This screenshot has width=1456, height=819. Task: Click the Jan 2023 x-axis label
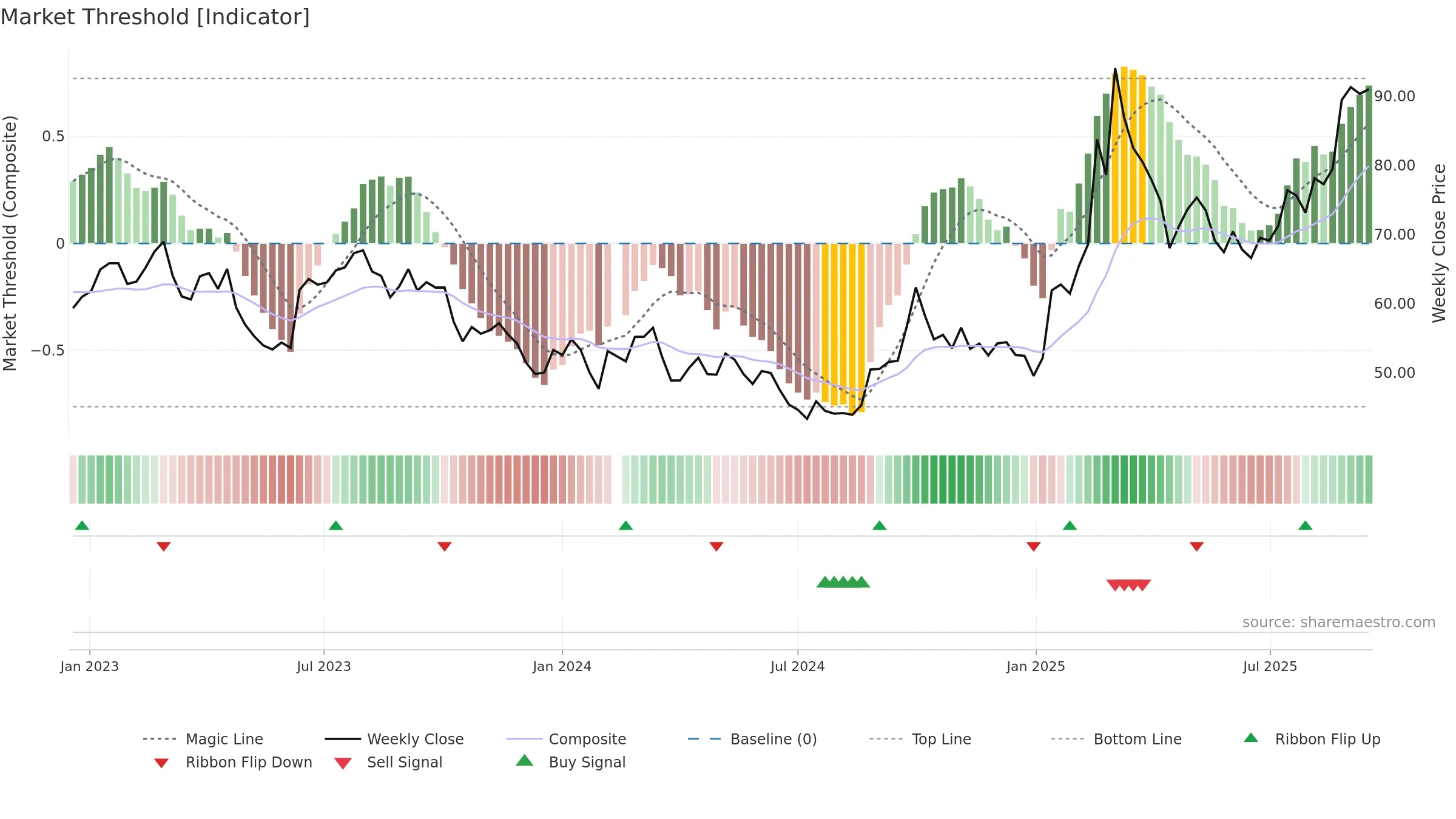coord(89,666)
